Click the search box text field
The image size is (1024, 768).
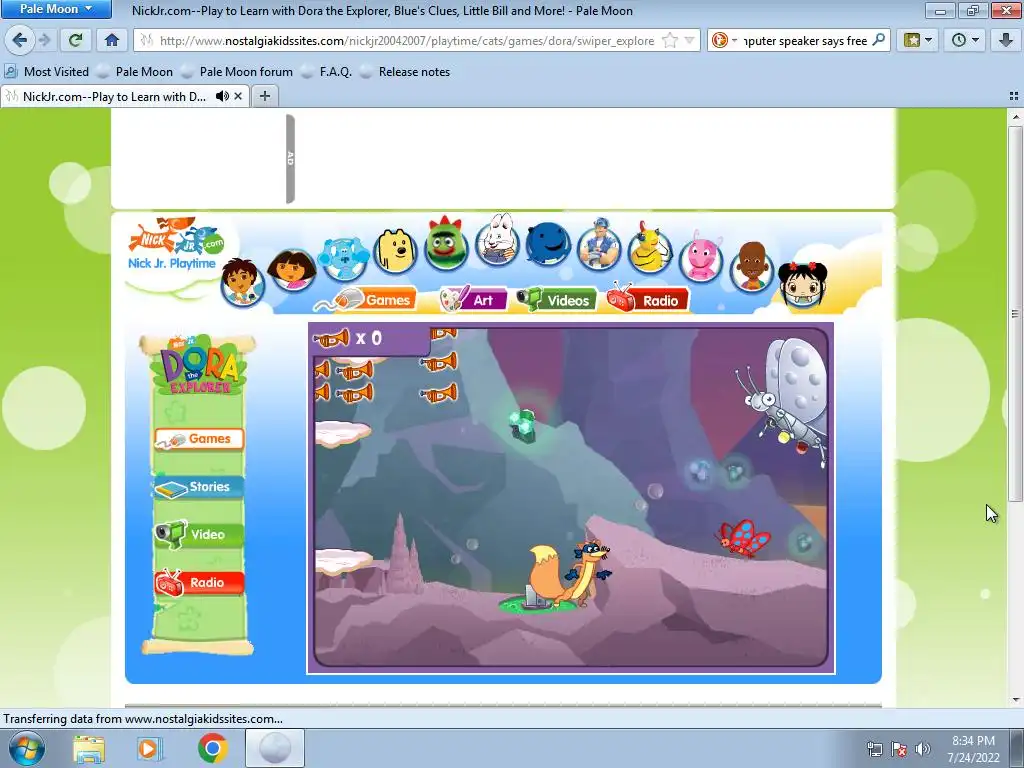pyautogui.click(x=805, y=40)
